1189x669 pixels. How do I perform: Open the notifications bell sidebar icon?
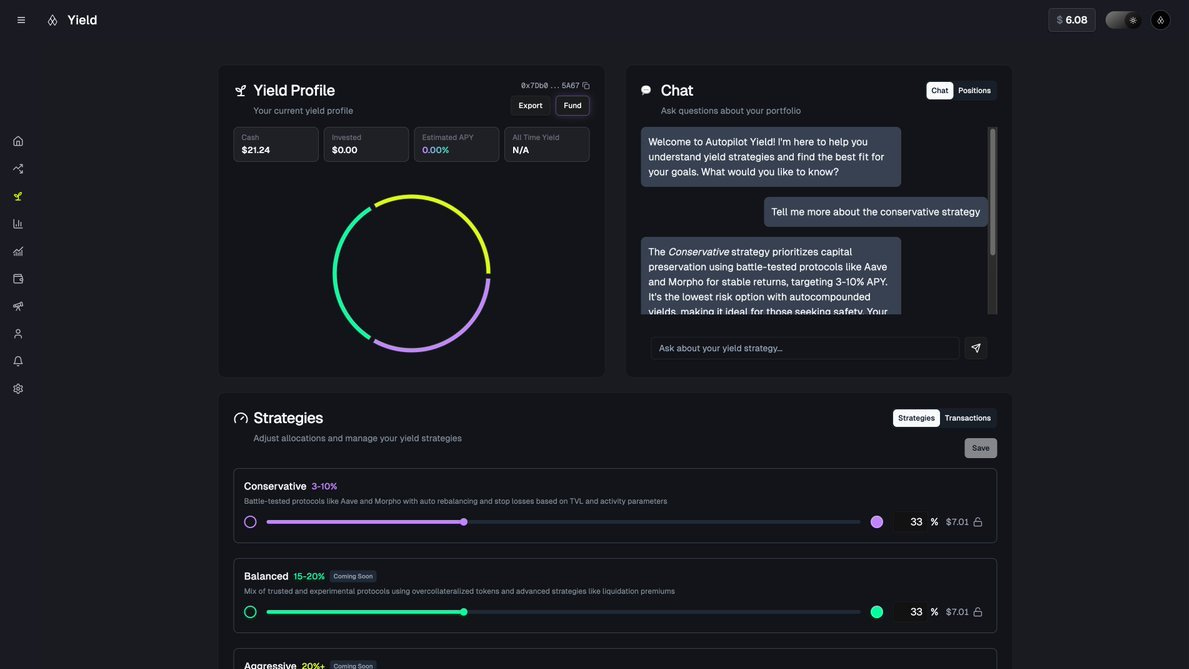[18, 361]
